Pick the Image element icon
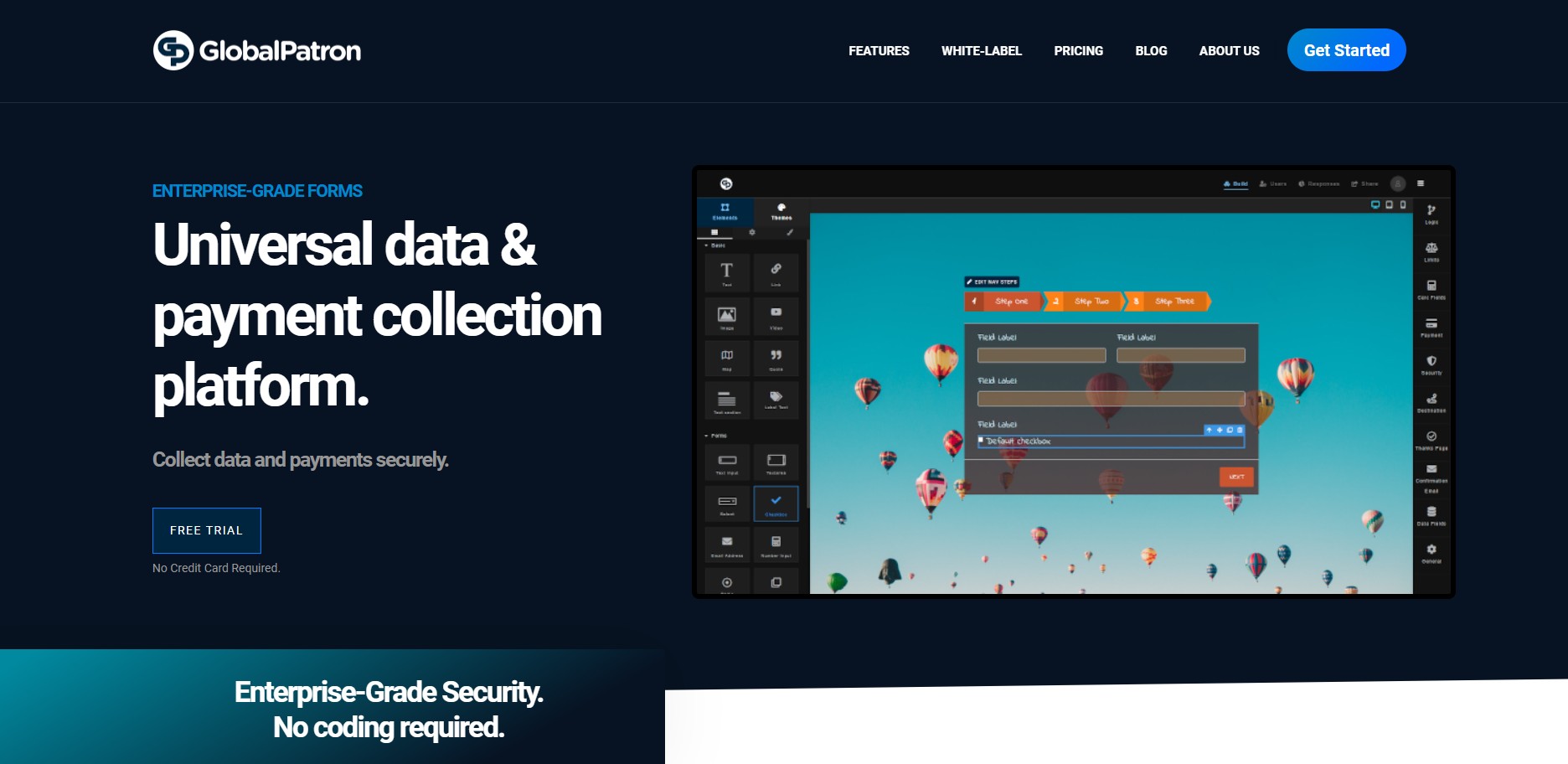Image resolution: width=1568 pixels, height=764 pixels. point(726,316)
